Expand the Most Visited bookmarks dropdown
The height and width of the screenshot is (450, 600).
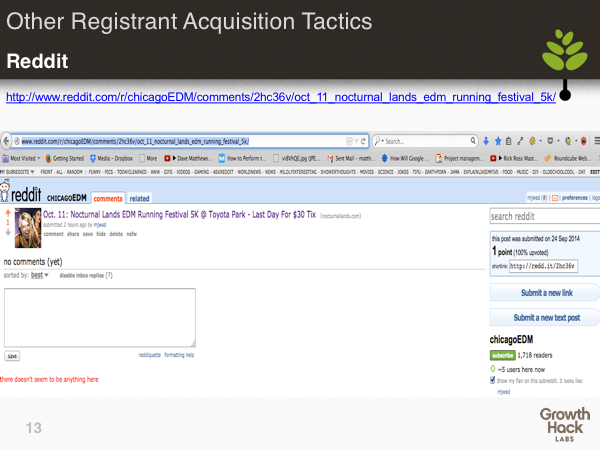coord(21,158)
